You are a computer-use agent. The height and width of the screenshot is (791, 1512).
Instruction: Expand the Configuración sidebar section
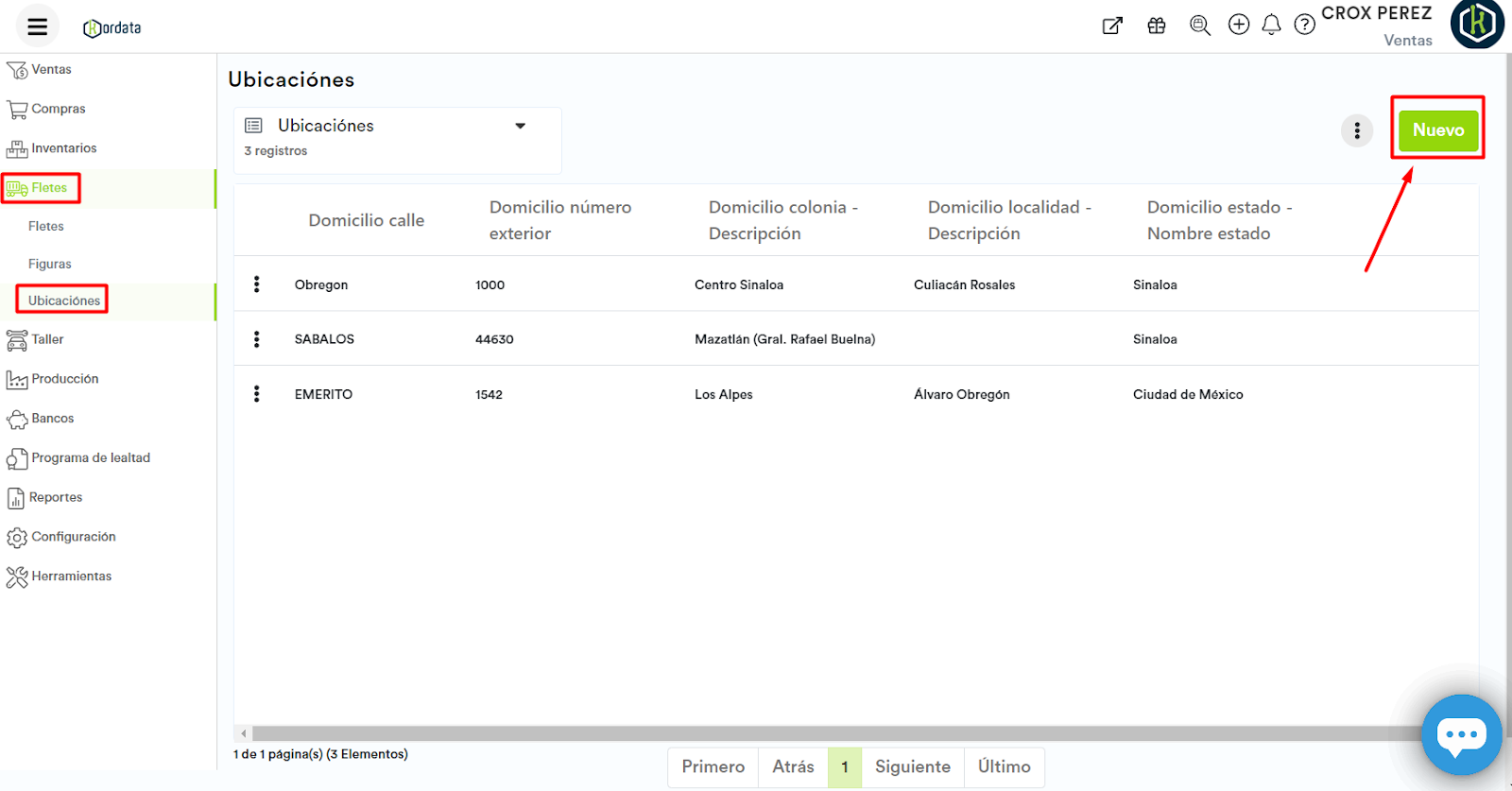coord(73,537)
